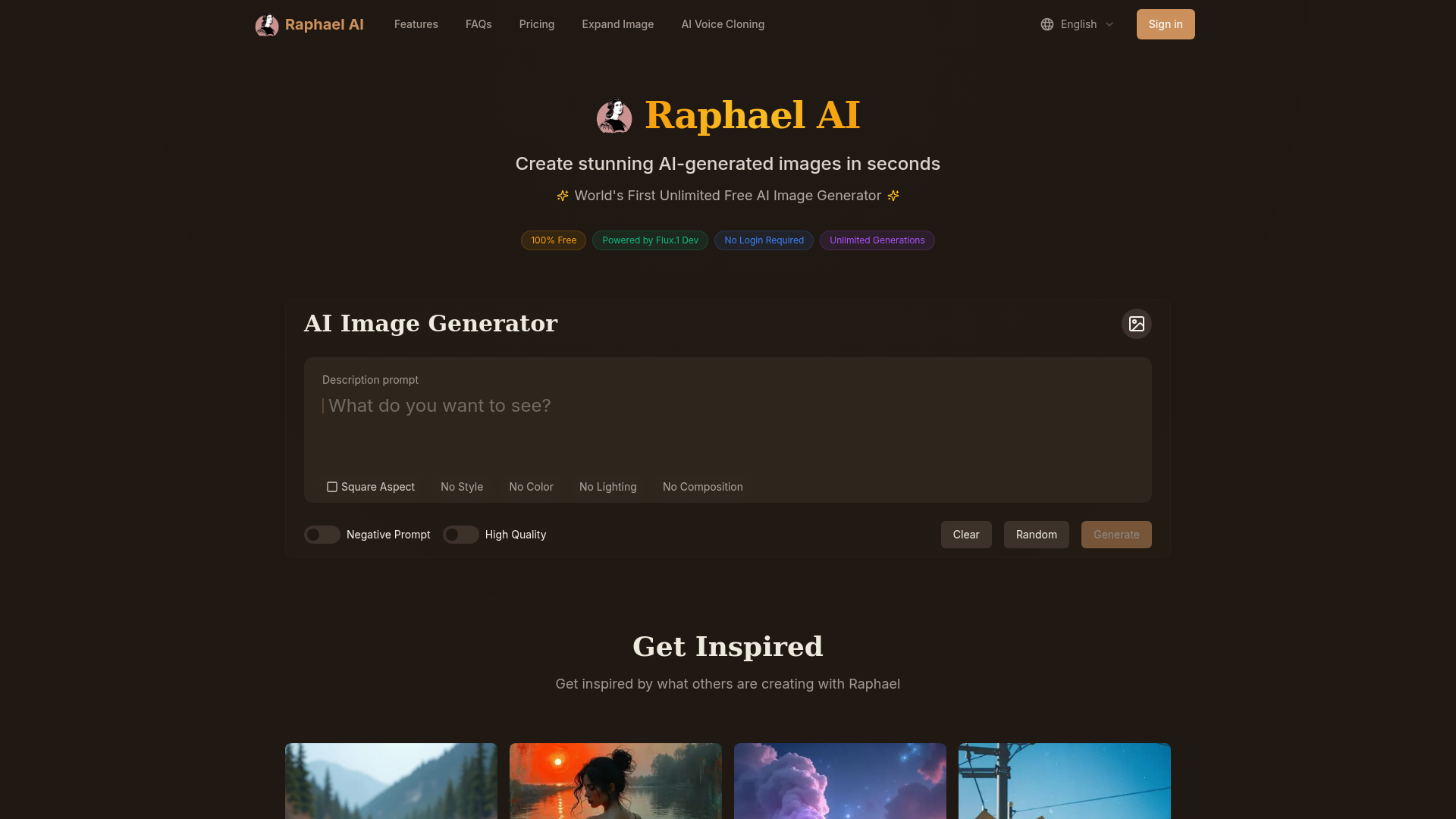Open the Pricing nav link
Image resolution: width=1456 pixels, height=819 pixels.
537,24
